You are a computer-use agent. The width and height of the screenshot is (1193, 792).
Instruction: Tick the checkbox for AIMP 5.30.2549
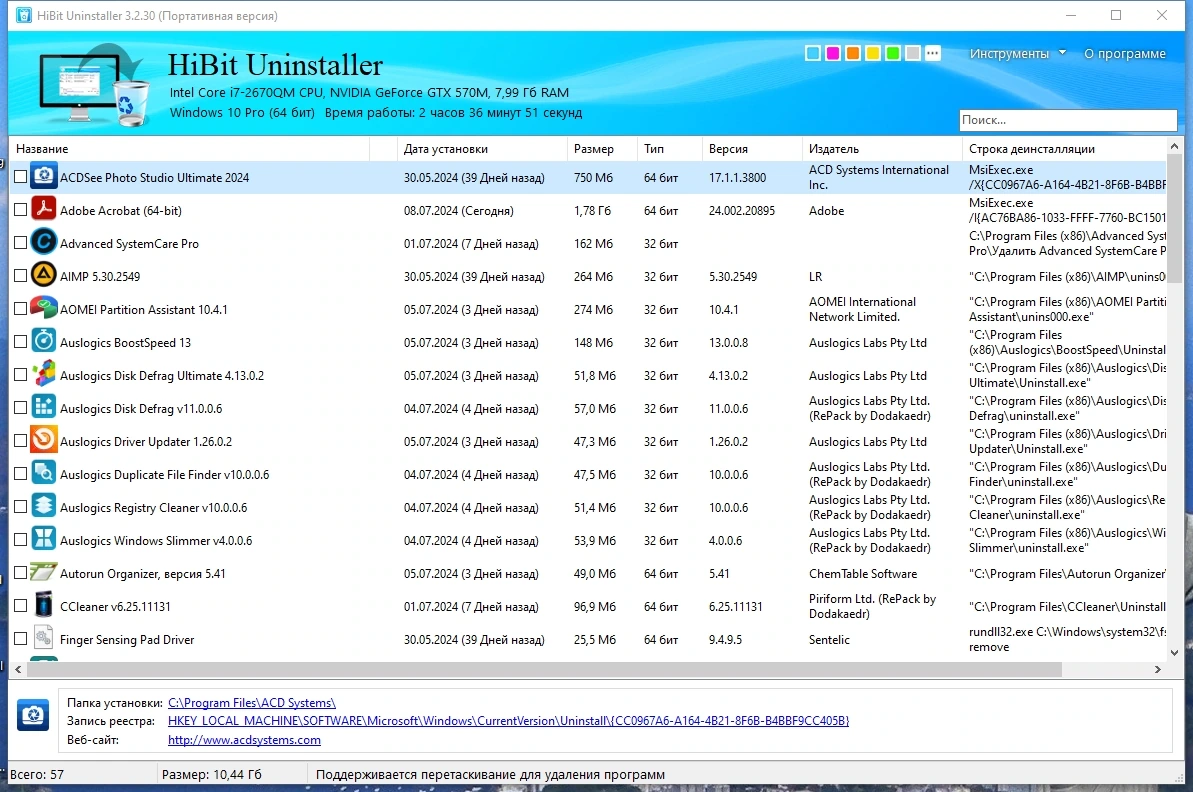(21, 275)
